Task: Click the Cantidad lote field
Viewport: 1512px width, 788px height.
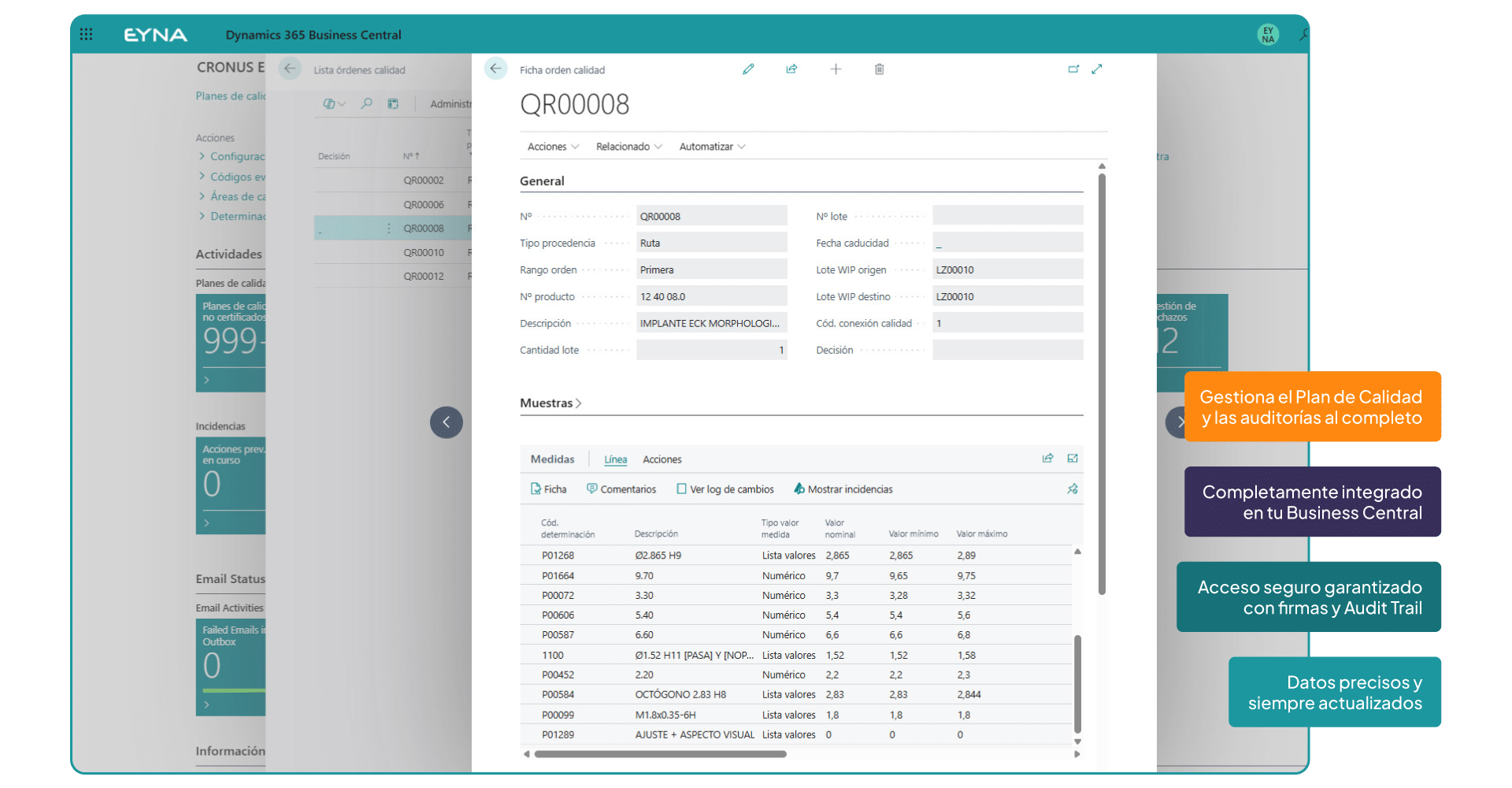Action: 712,350
